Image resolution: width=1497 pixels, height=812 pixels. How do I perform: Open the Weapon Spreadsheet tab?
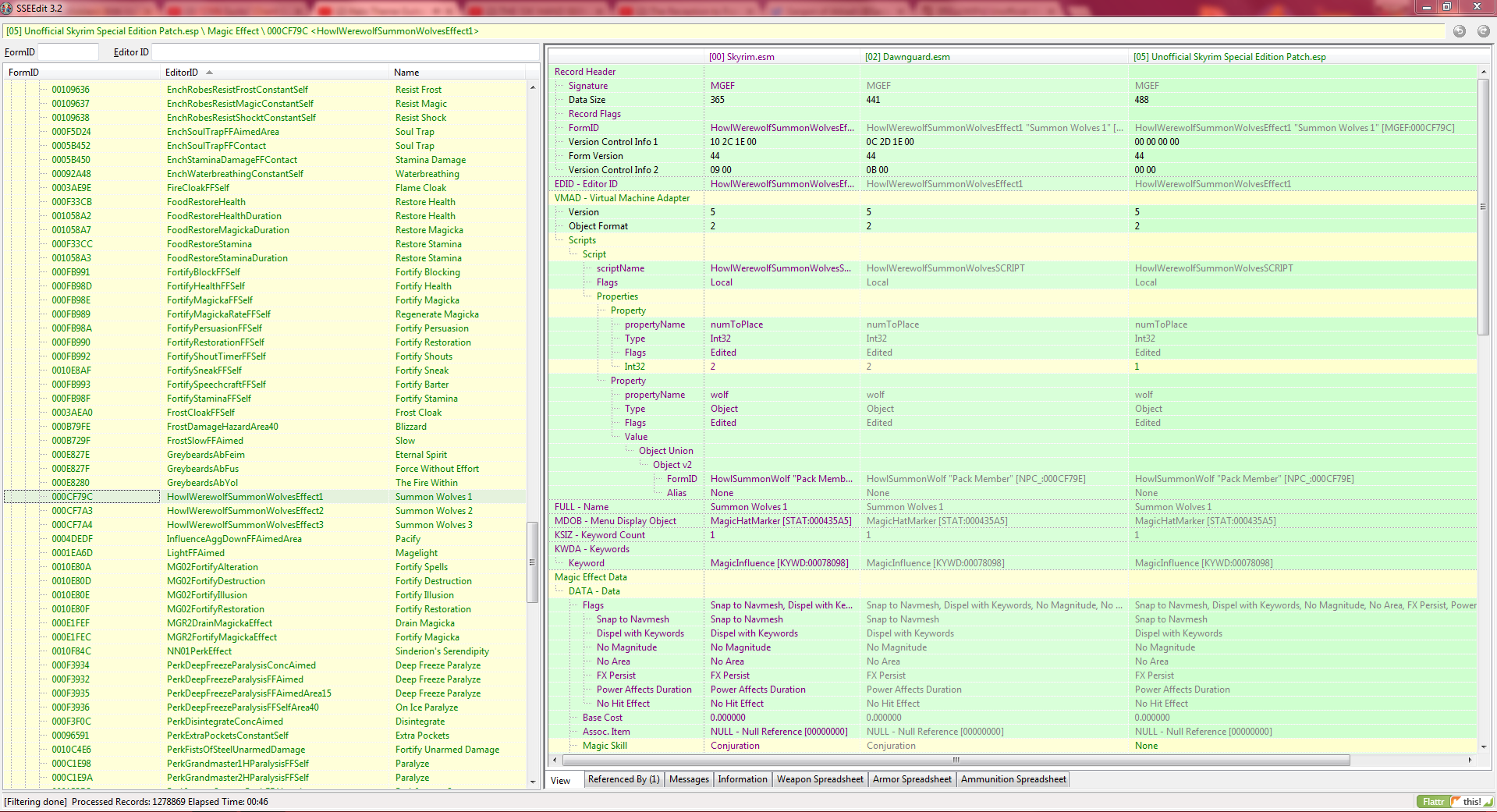[819, 779]
